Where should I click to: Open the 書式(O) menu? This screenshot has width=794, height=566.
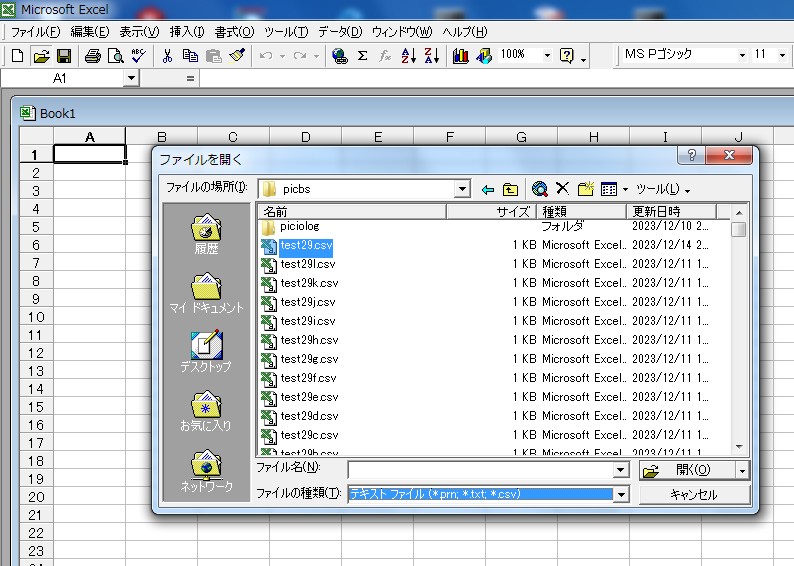point(234,32)
